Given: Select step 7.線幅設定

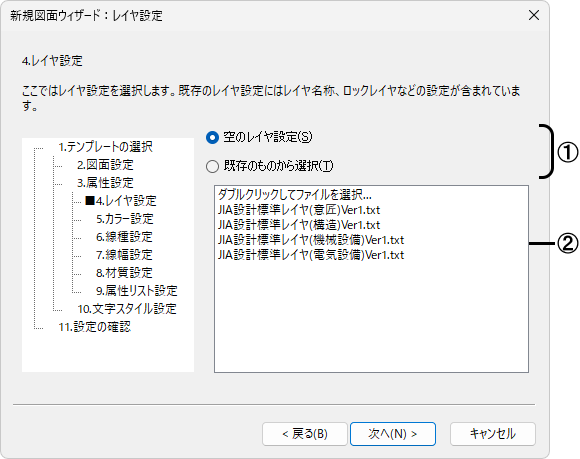Looking at the screenshot, I should (x=124, y=255).
